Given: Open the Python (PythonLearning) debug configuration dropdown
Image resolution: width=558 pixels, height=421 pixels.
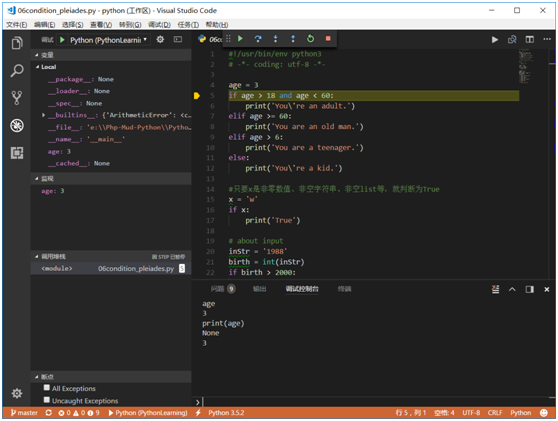Looking at the screenshot, I should pos(109,40).
